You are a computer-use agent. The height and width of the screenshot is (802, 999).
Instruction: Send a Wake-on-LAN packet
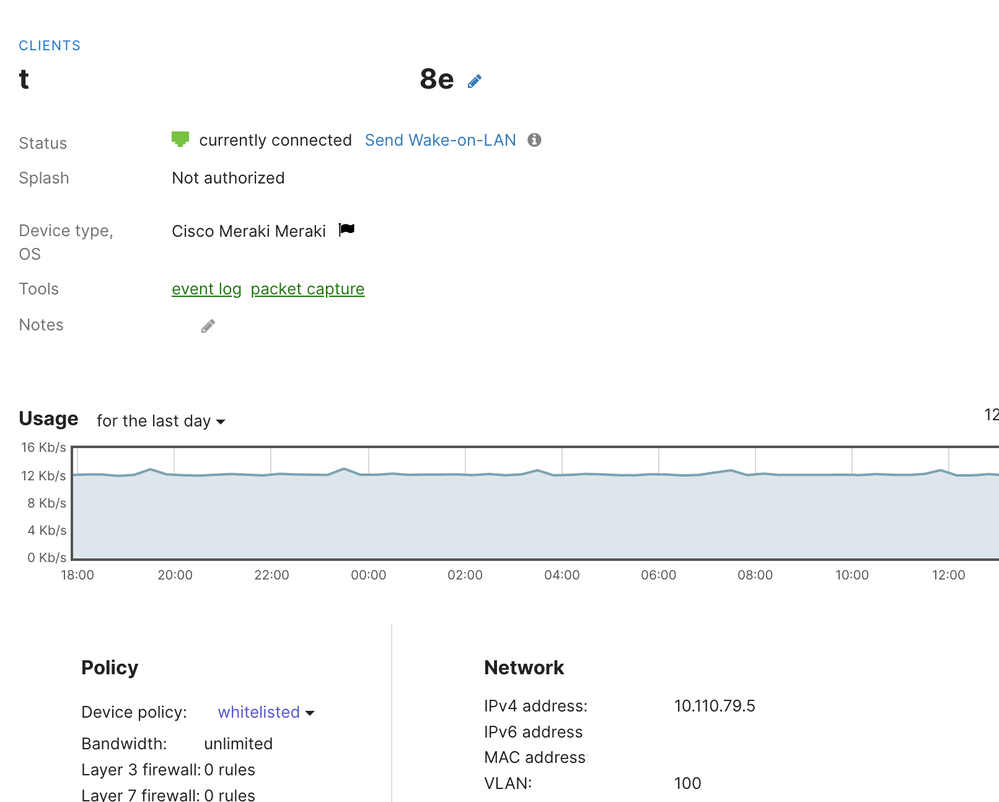click(x=440, y=140)
